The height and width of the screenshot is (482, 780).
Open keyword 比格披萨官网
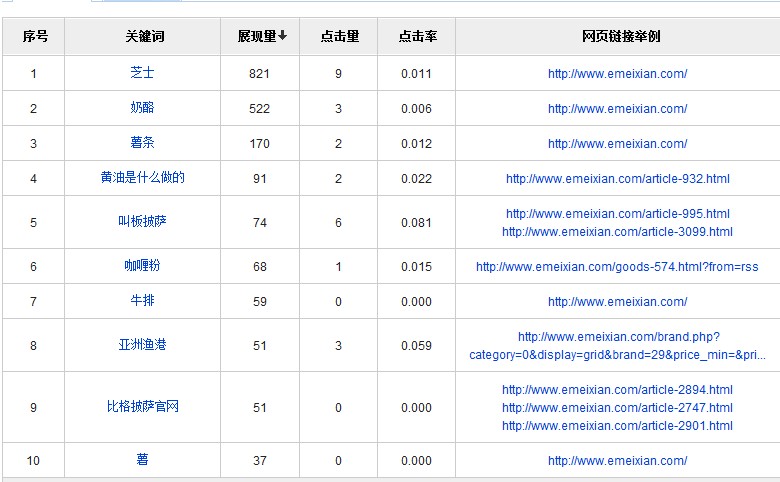(142, 407)
